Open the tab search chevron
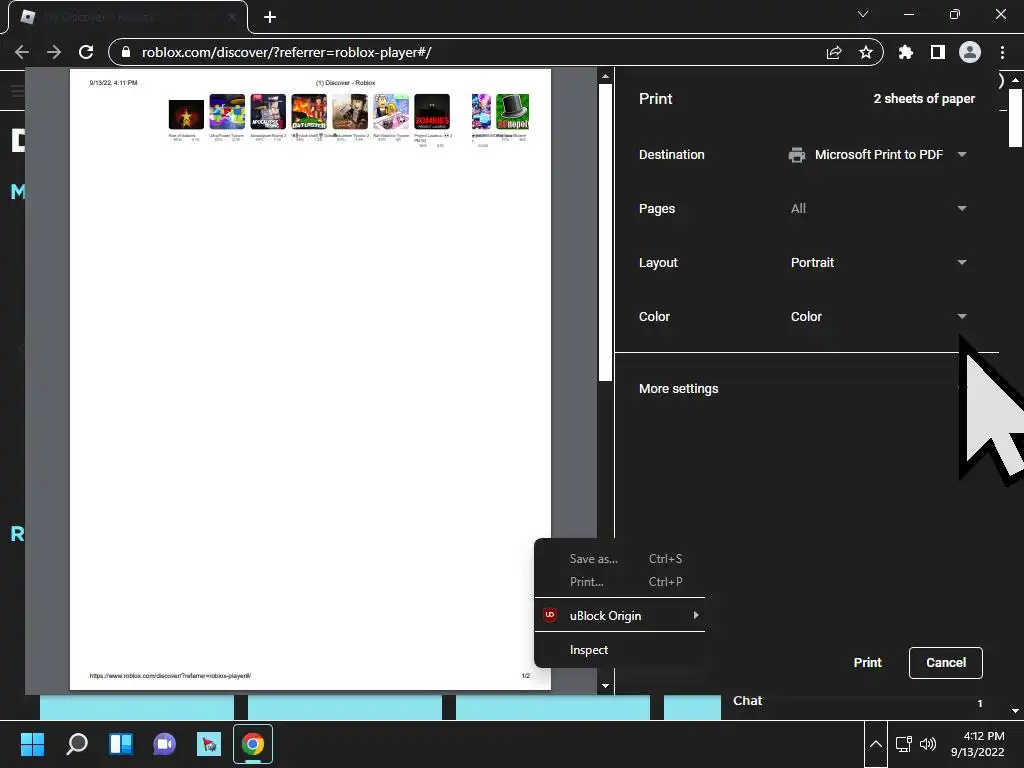This screenshot has height=768, width=1024. point(863,14)
